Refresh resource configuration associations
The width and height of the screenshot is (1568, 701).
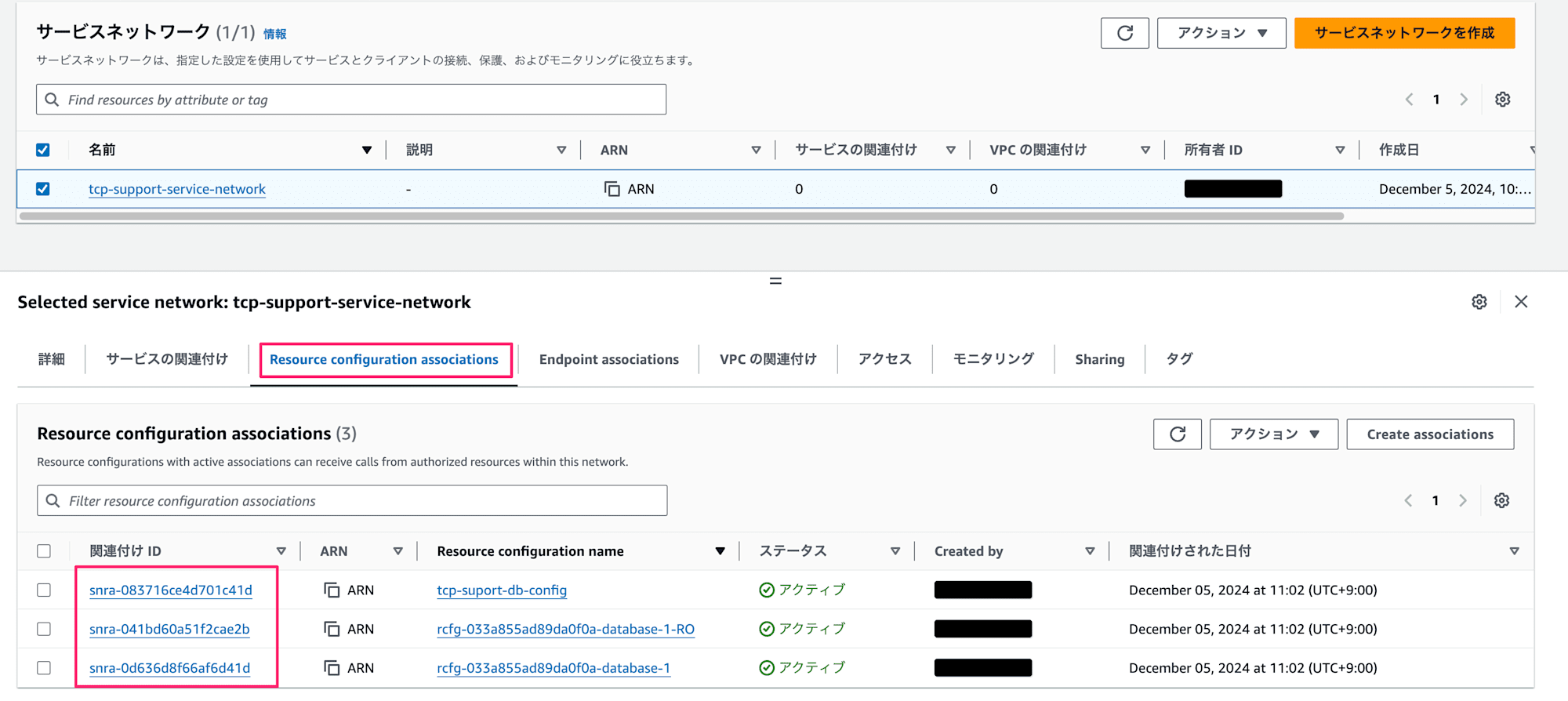[1177, 434]
